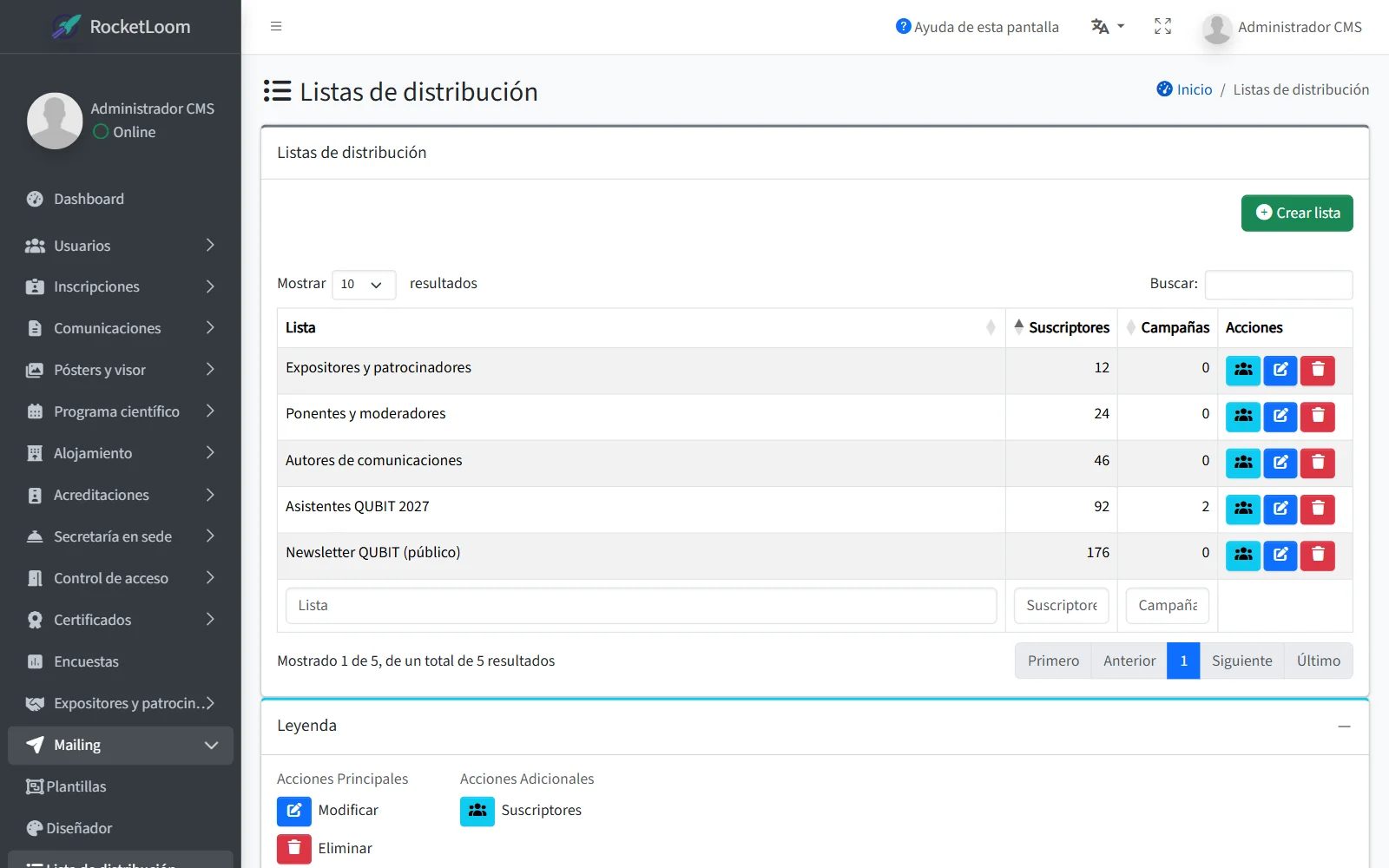Image resolution: width=1389 pixels, height=868 pixels.
Task: Edit the Expositores y patrocinadores list
Action: (x=1280, y=371)
